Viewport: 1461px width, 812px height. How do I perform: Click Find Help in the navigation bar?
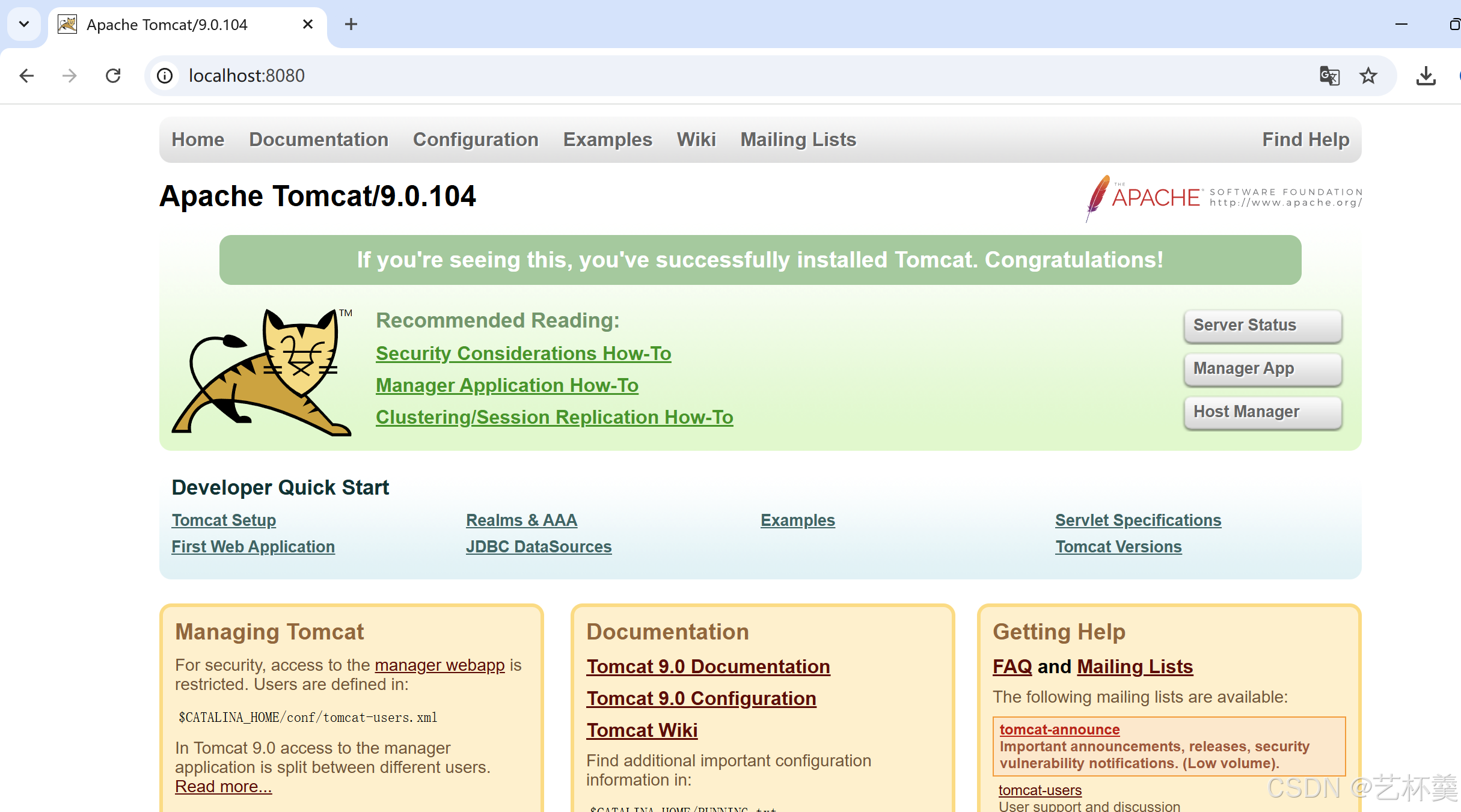click(1305, 139)
